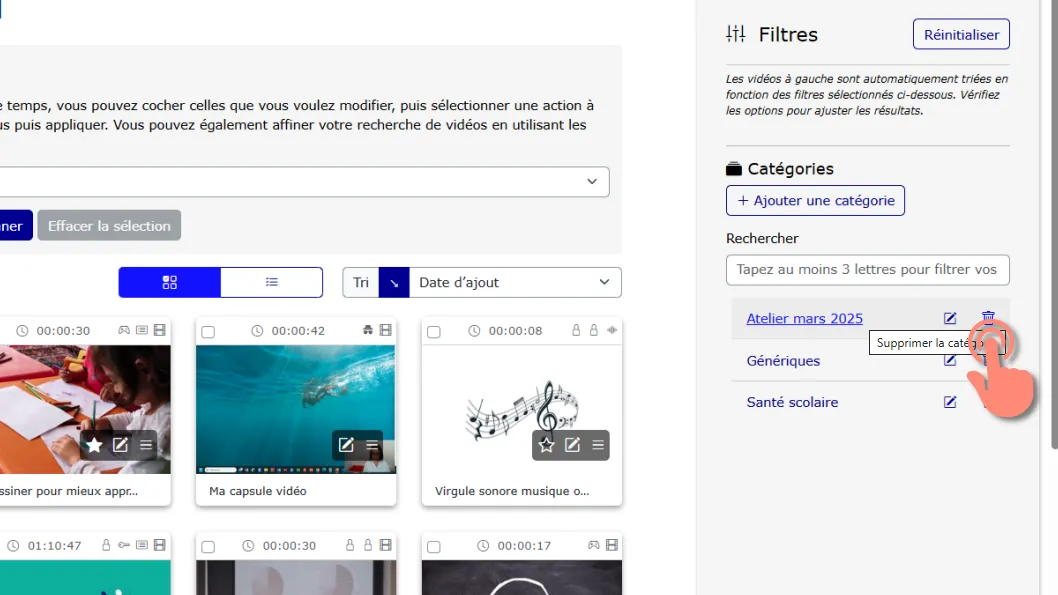The image size is (1058, 595).
Task: Click chapter list icon on child drawing card
Action: tap(142, 331)
